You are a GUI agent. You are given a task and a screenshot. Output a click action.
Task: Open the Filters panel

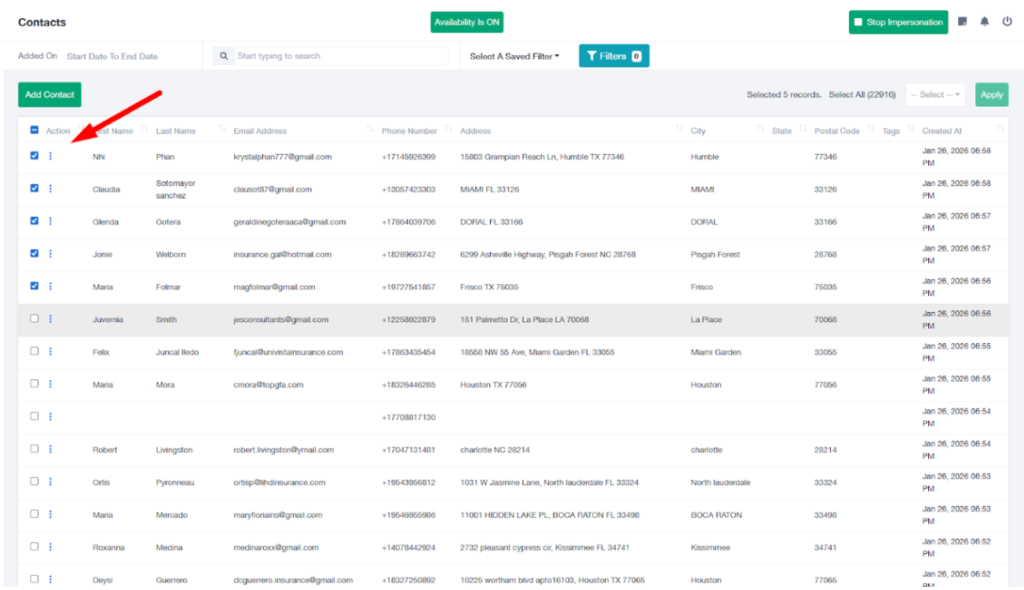613,56
